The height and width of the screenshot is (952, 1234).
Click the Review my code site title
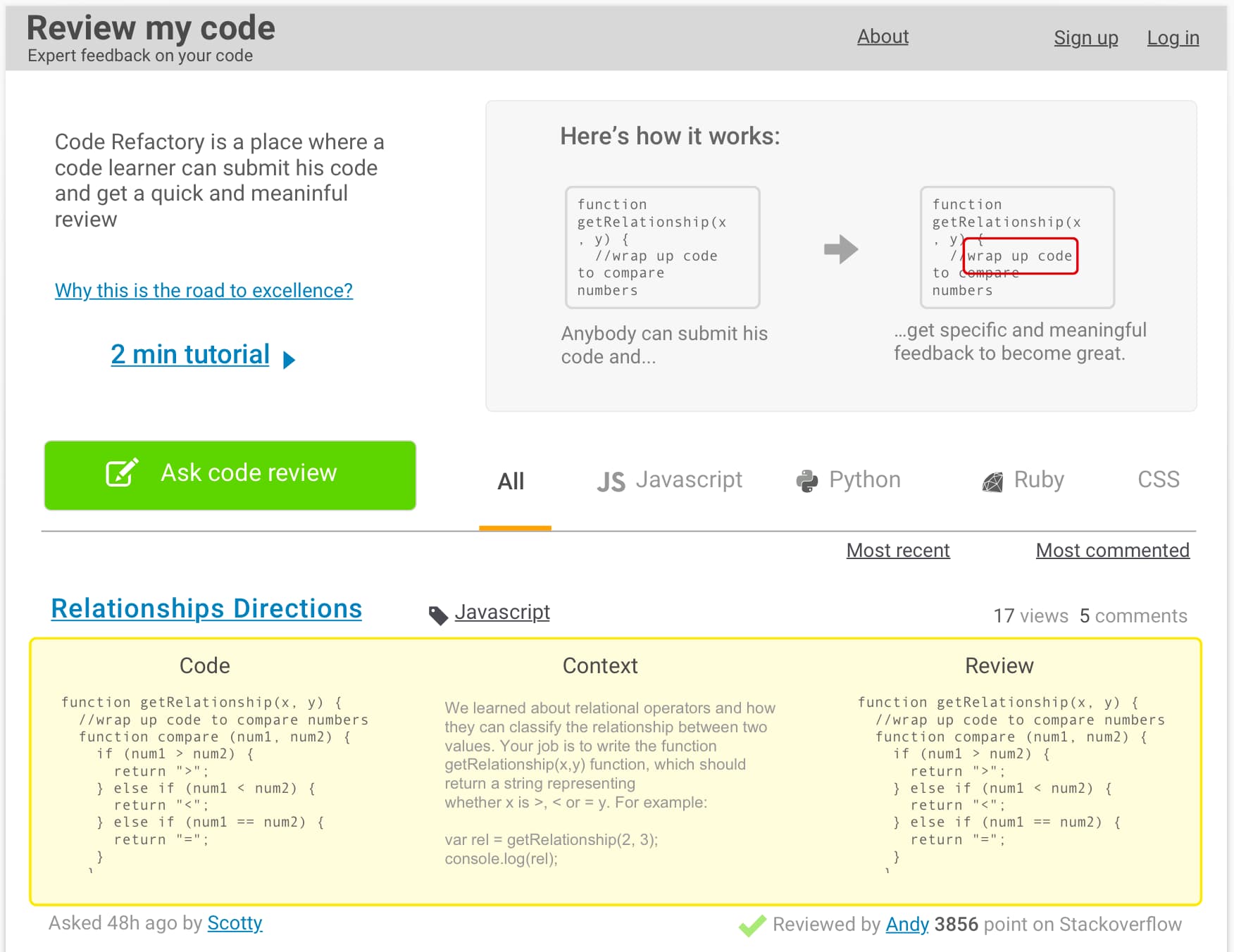coord(151,28)
